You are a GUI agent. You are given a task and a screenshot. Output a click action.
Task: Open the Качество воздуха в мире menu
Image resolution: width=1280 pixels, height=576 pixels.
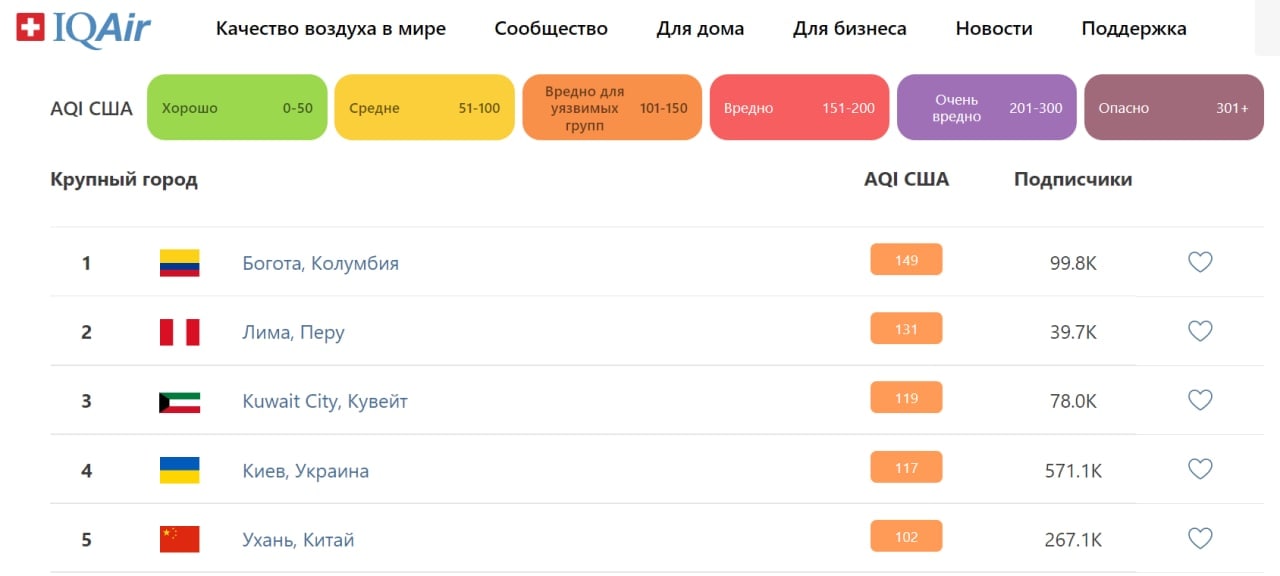click(x=331, y=28)
